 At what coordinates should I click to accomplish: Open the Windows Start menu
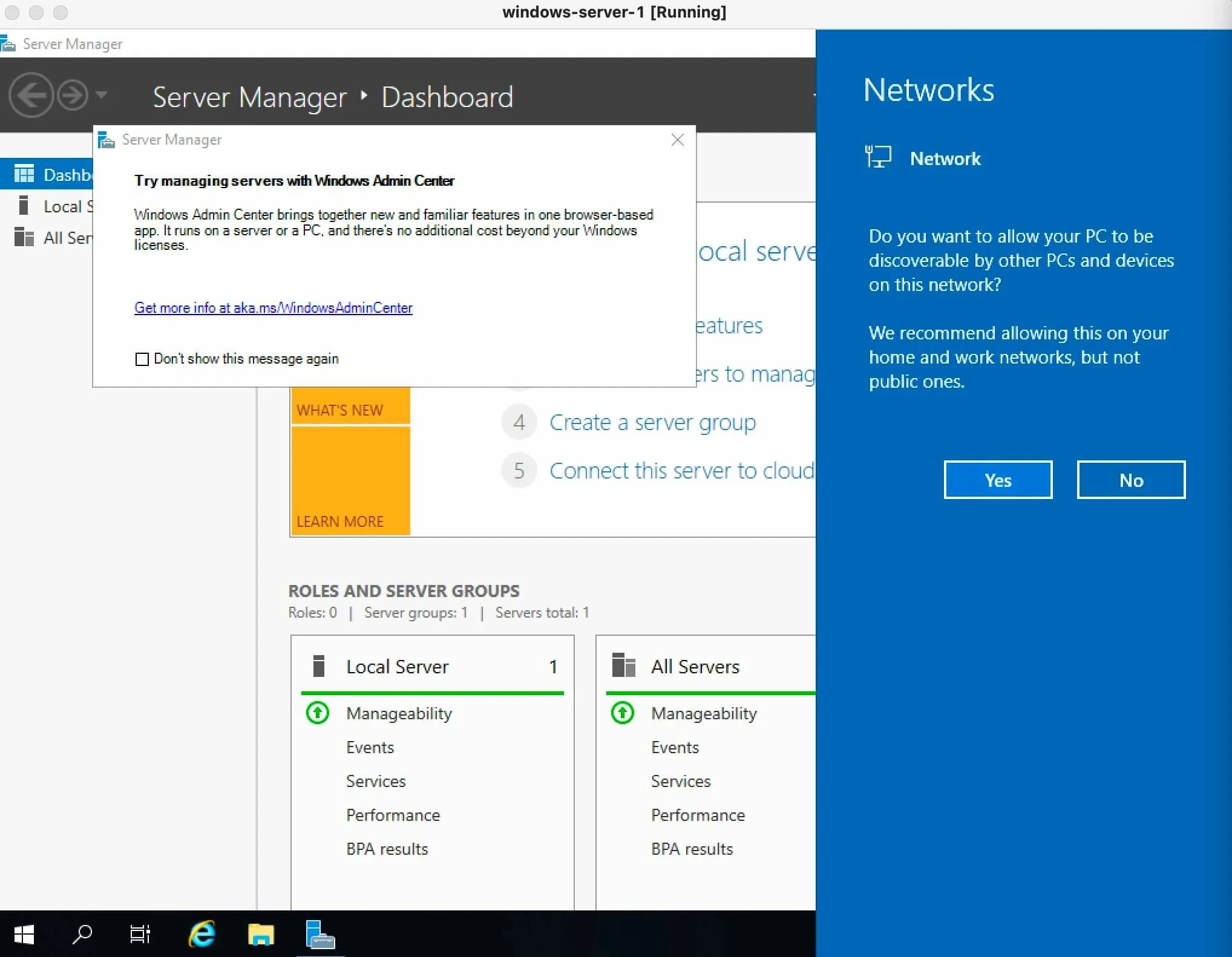coord(24,935)
